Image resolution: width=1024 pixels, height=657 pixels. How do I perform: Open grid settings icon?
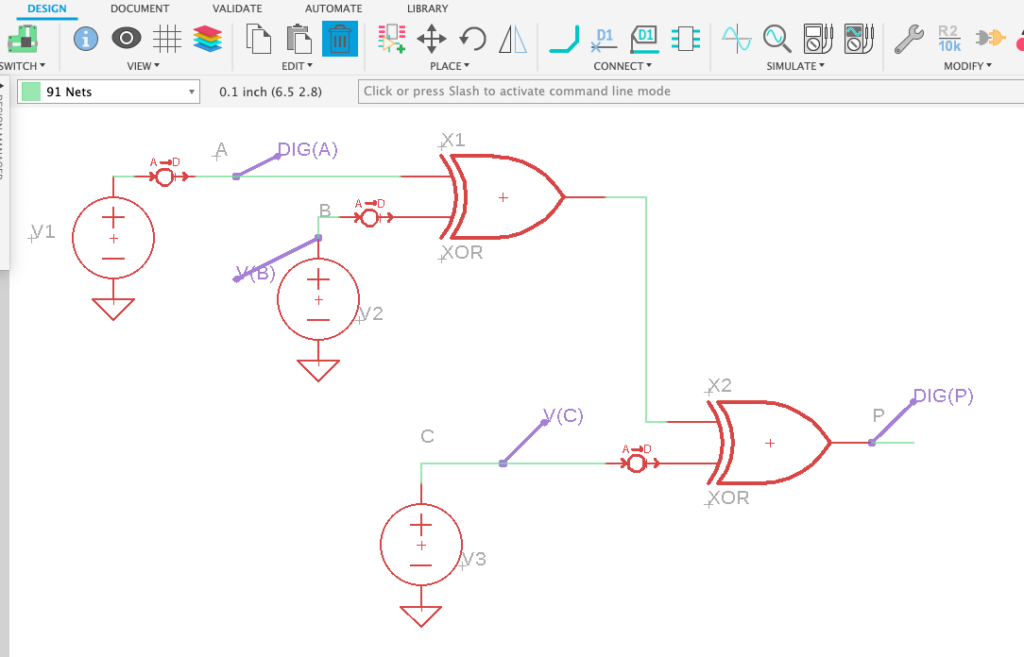point(167,39)
